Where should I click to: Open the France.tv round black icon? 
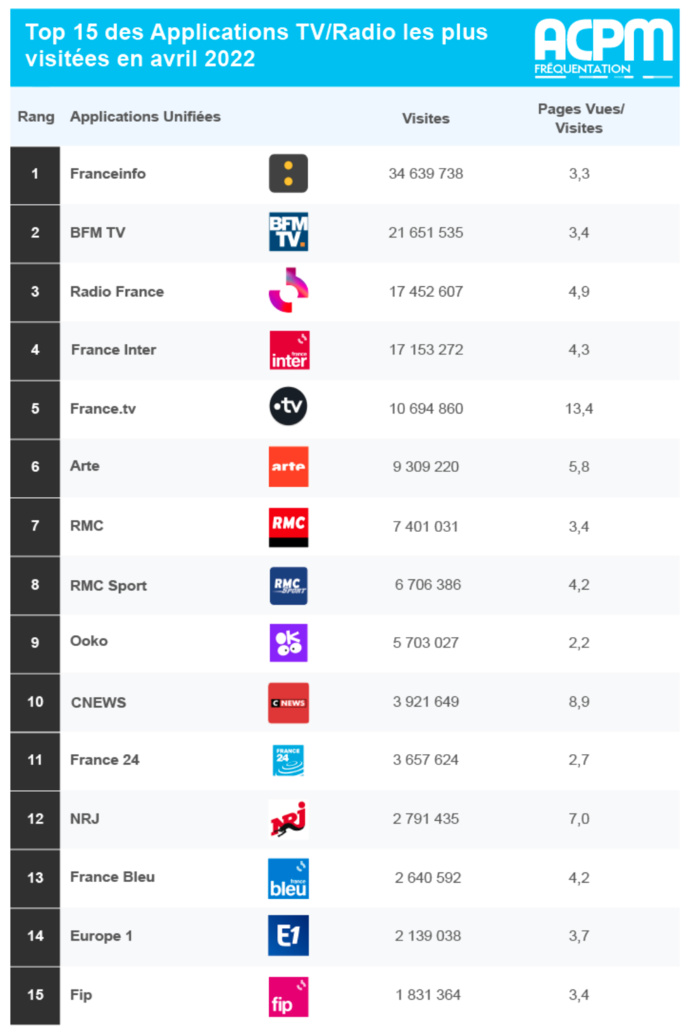288,407
